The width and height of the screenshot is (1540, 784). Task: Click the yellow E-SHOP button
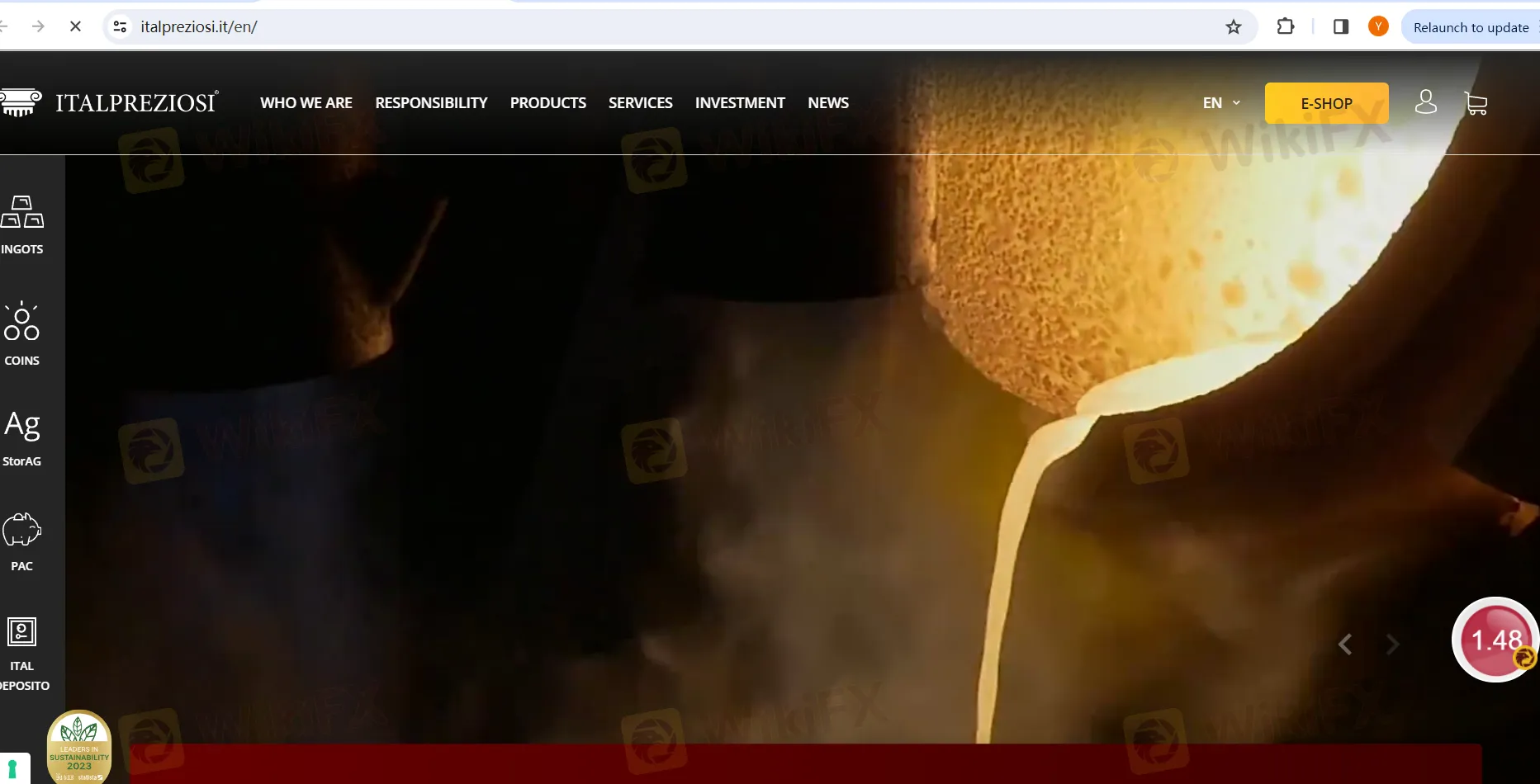pos(1326,103)
